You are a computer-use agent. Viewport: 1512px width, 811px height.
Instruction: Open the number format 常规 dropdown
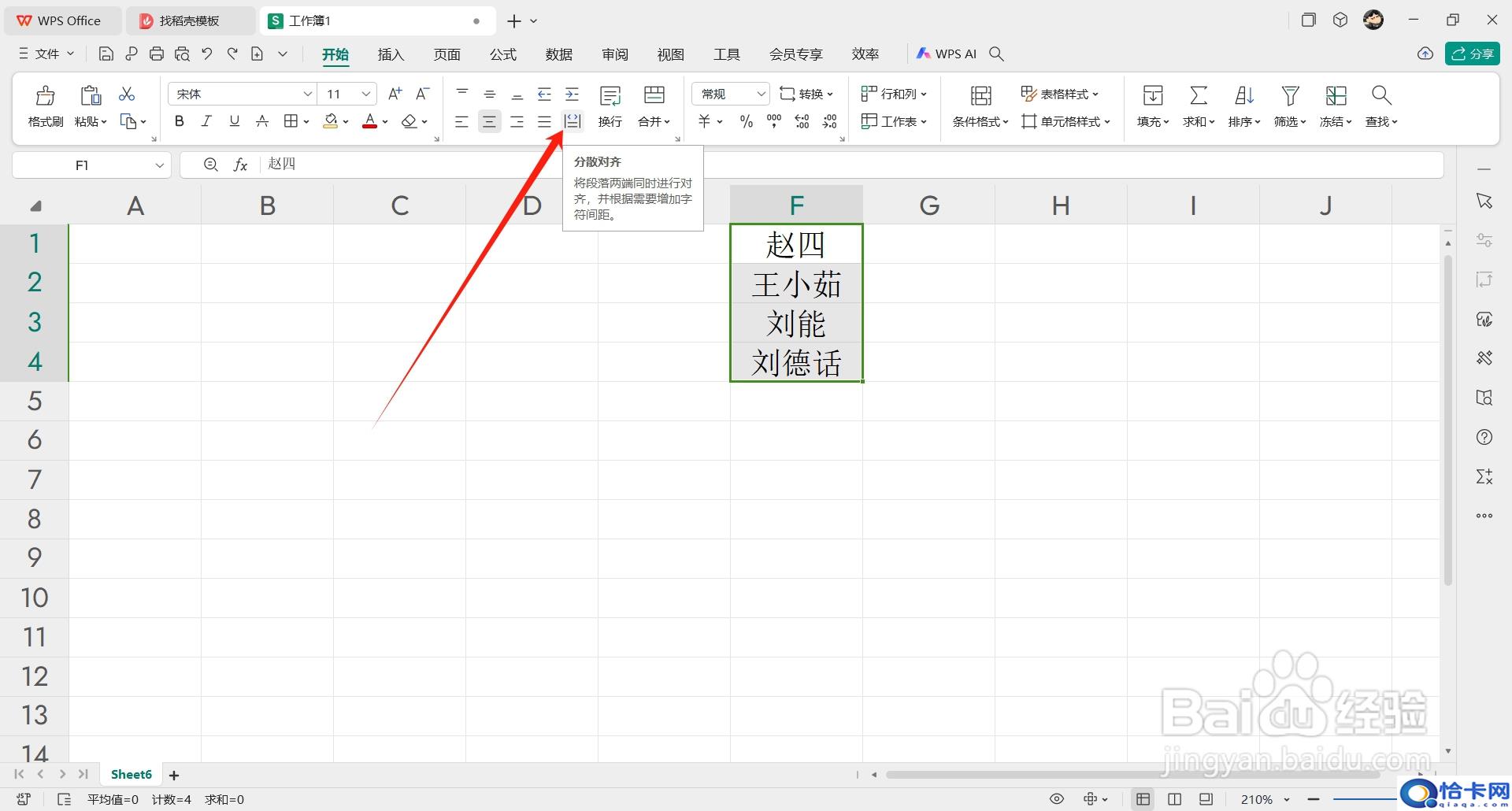coord(761,94)
